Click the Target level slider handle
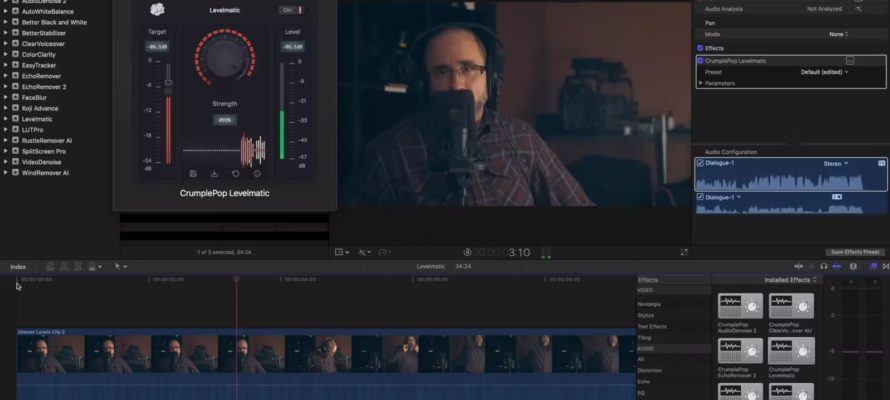The height and width of the screenshot is (400, 890). point(168,83)
